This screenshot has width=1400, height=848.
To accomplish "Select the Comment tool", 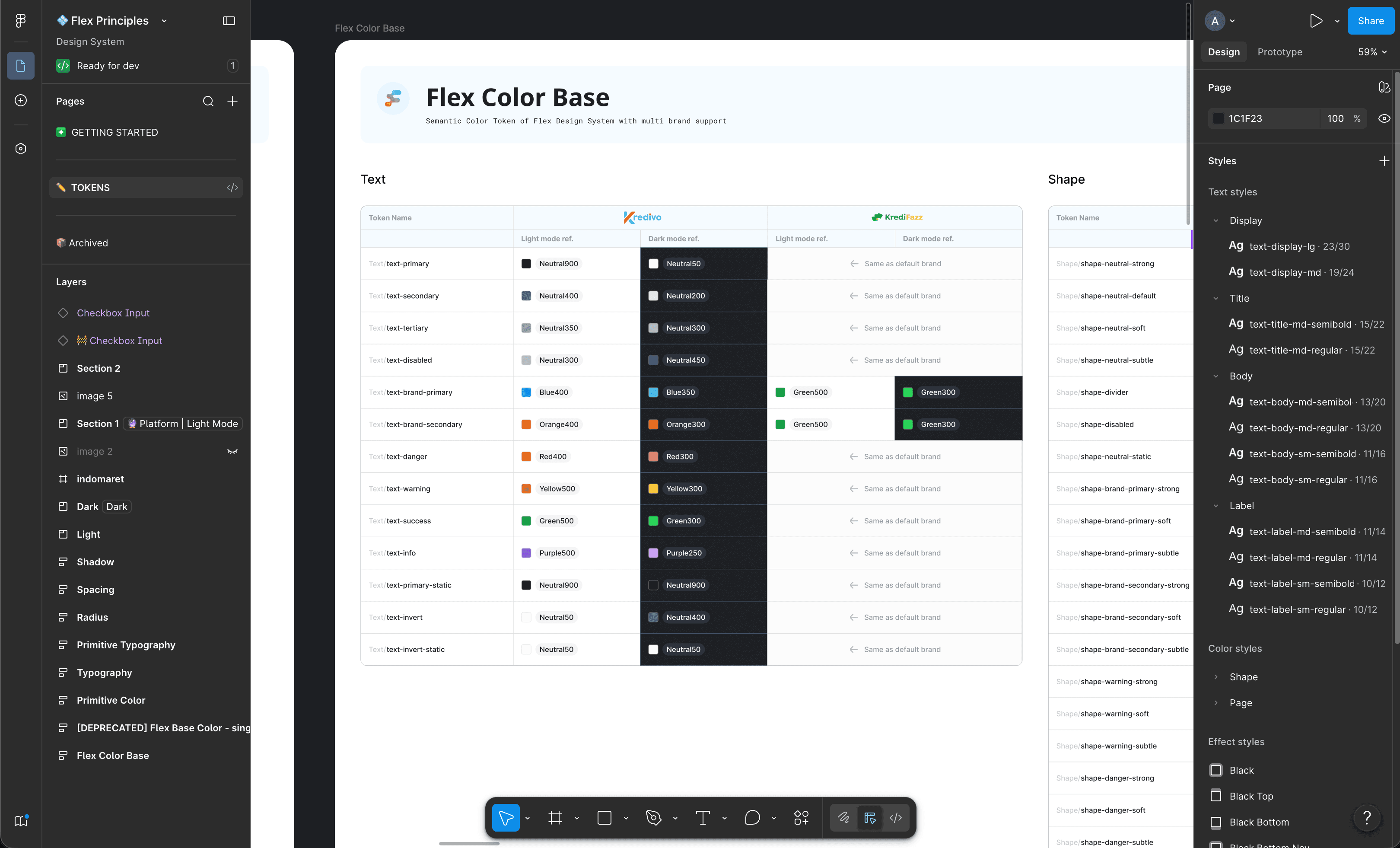I will click(x=752, y=818).
